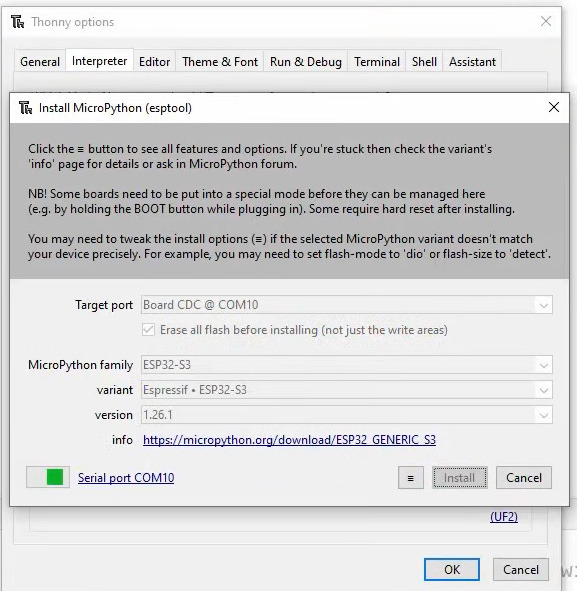The width and height of the screenshot is (577, 591).
Task: Open the Editor tab
Action: (155, 61)
